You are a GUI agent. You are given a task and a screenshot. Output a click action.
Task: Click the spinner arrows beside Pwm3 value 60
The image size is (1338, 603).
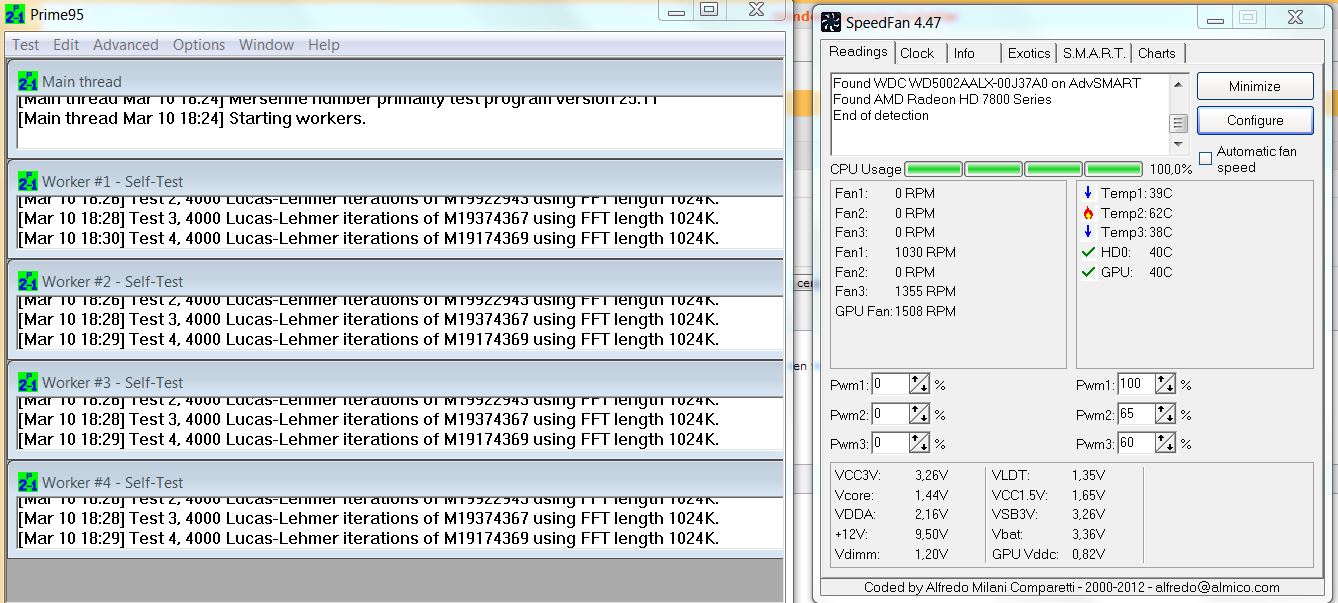tap(1166, 443)
